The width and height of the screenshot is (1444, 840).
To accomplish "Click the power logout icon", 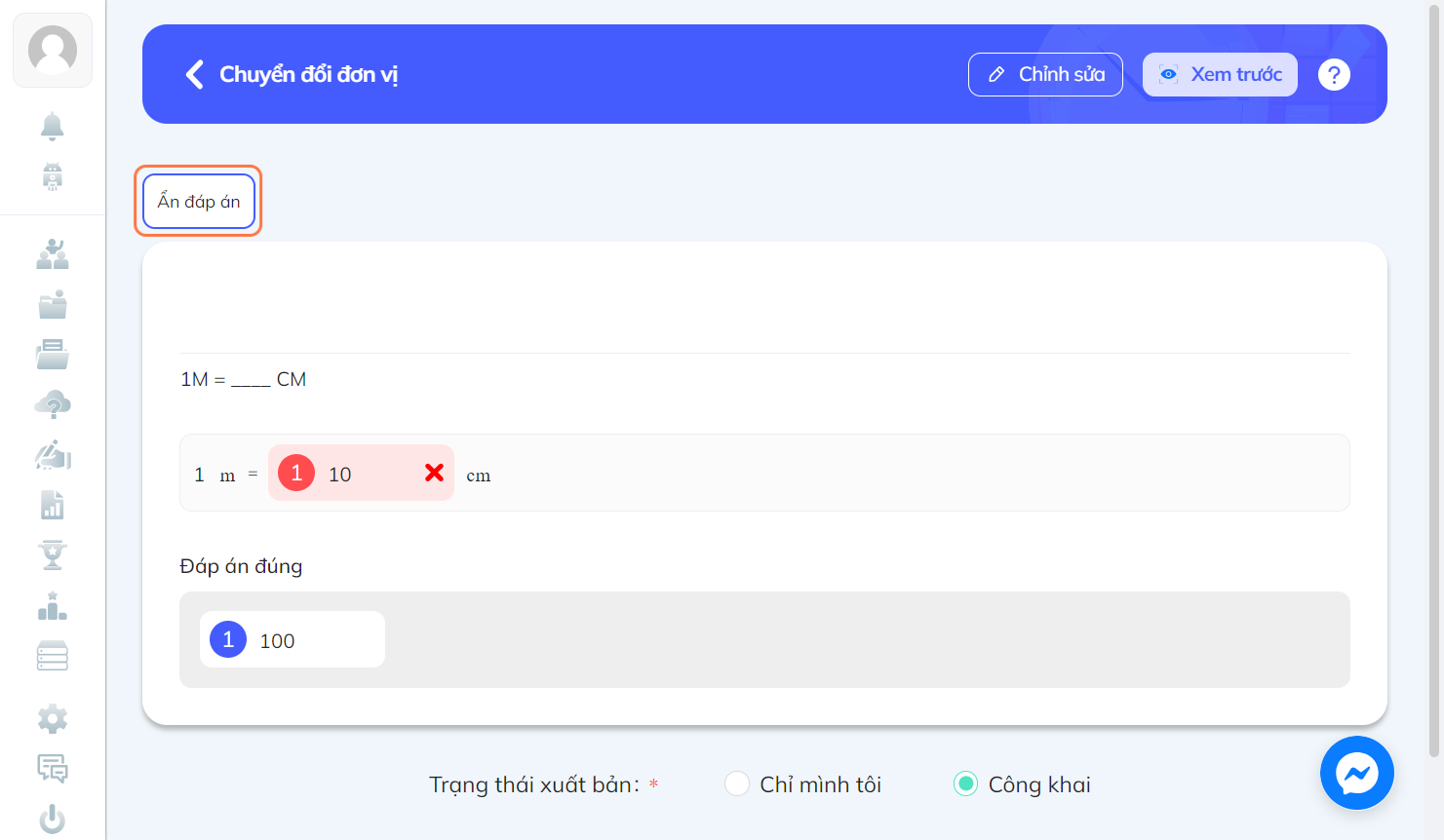I will 53,819.
